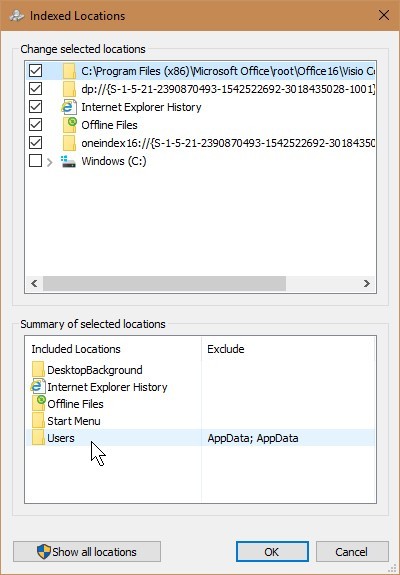Click the shield icon on Show all locations
The height and width of the screenshot is (575, 400).
44,552
